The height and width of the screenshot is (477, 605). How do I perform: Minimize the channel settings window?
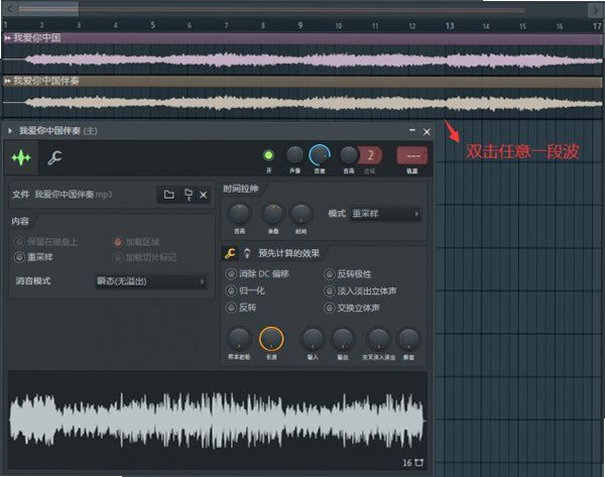[x=412, y=131]
